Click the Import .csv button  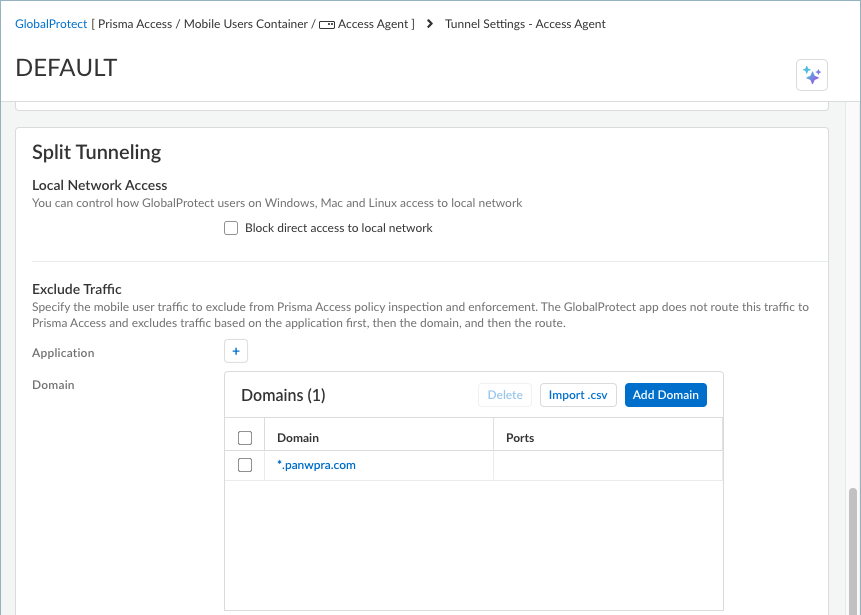click(x=578, y=395)
